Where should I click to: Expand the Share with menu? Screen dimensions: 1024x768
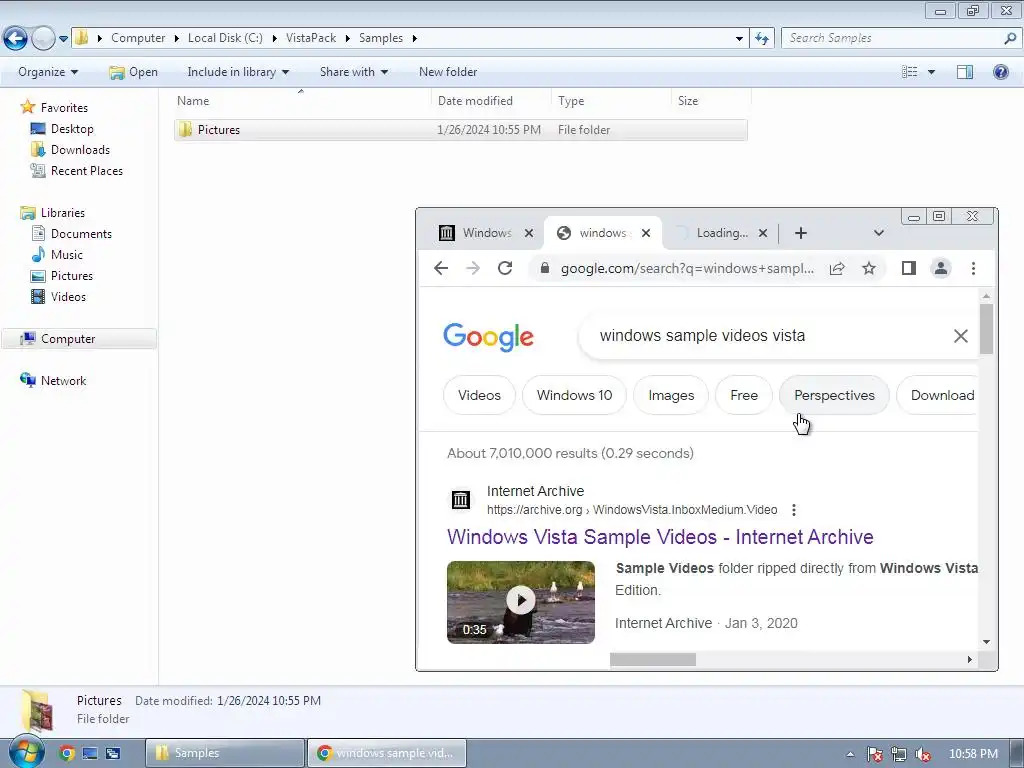pyautogui.click(x=353, y=72)
